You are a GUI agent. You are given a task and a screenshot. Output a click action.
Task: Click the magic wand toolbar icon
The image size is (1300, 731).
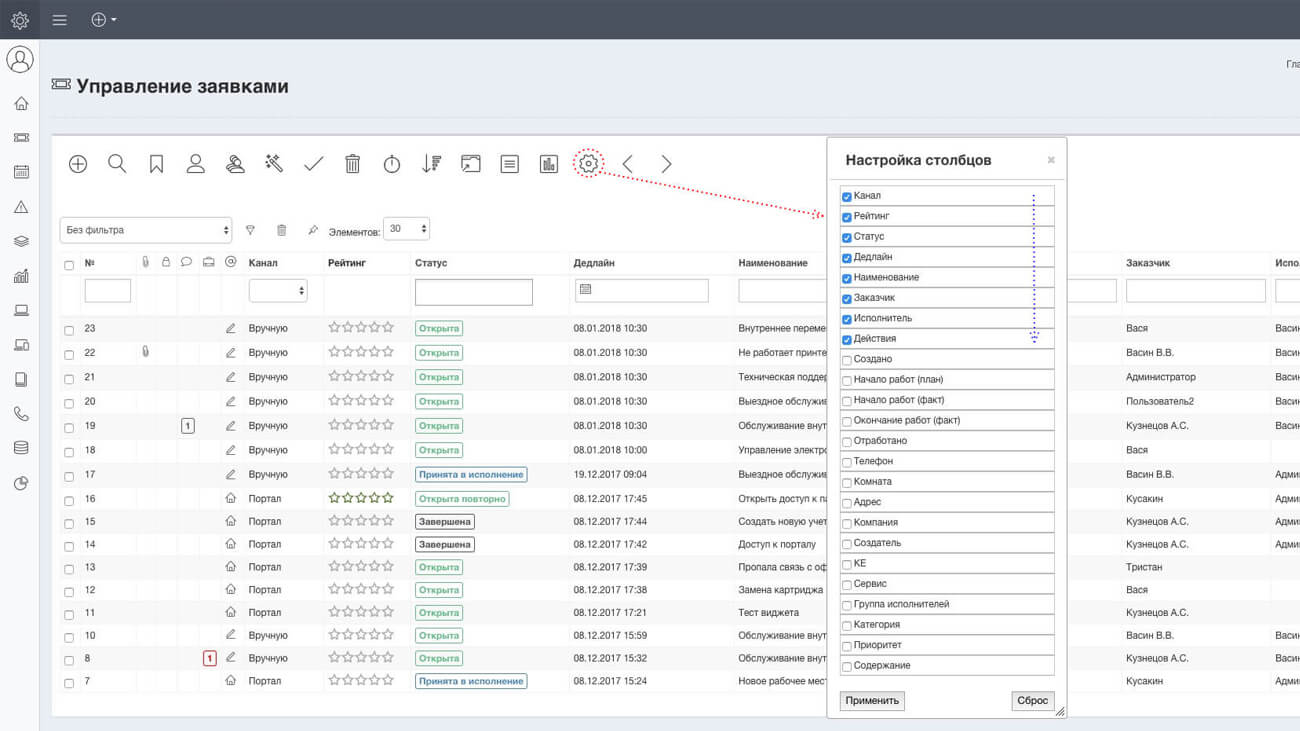(274, 164)
